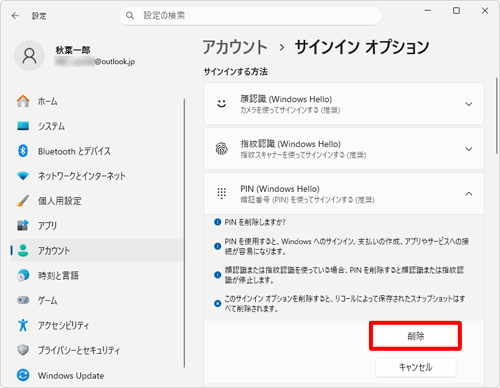Open 個人用設定 category

click(x=97, y=201)
